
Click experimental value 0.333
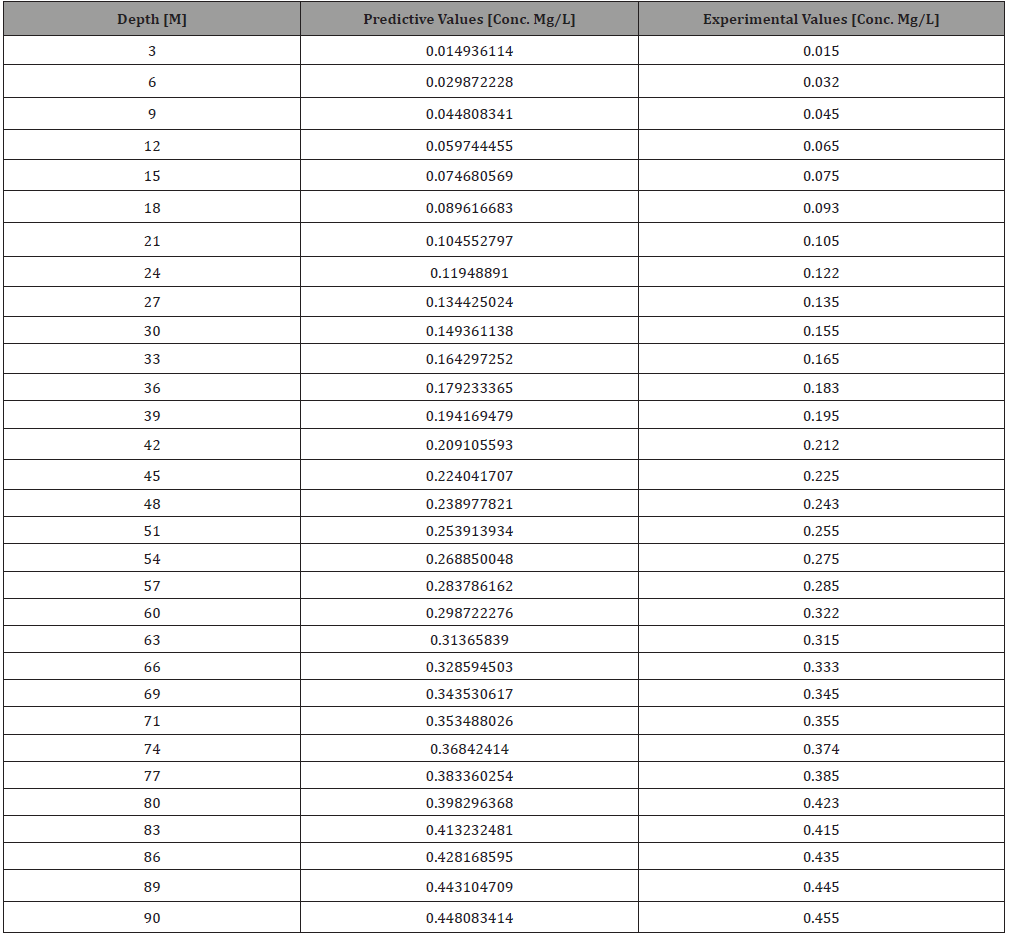point(821,667)
